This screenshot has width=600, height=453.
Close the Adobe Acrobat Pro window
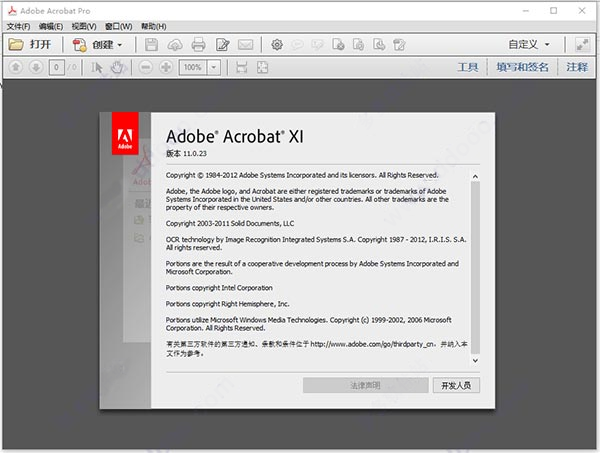[582, 11]
